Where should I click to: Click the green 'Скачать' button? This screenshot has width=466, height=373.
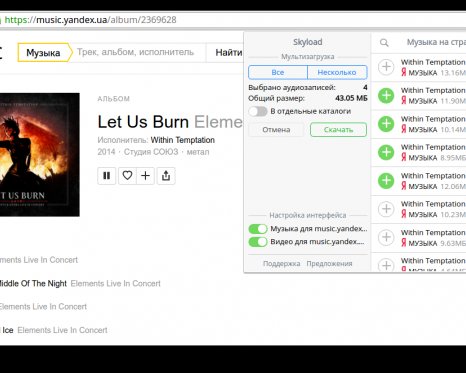pyautogui.click(x=338, y=130)
